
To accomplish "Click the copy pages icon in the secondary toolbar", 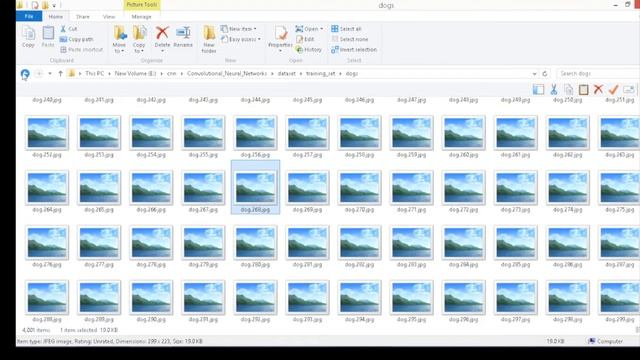I will [x=569, y=89].
